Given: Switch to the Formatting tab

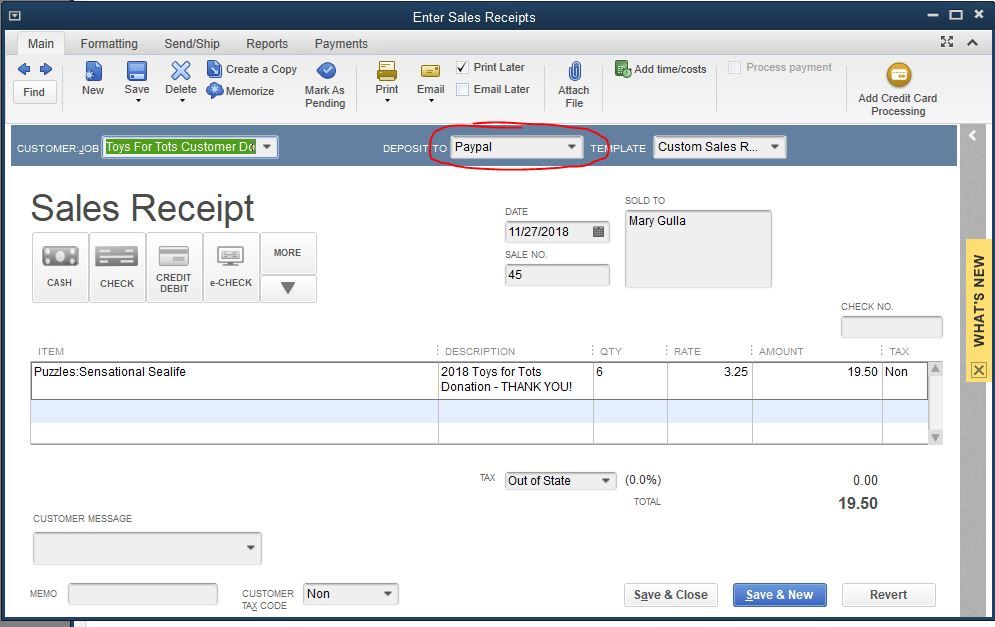Looking at the screenshot, I should click(109, 43).
